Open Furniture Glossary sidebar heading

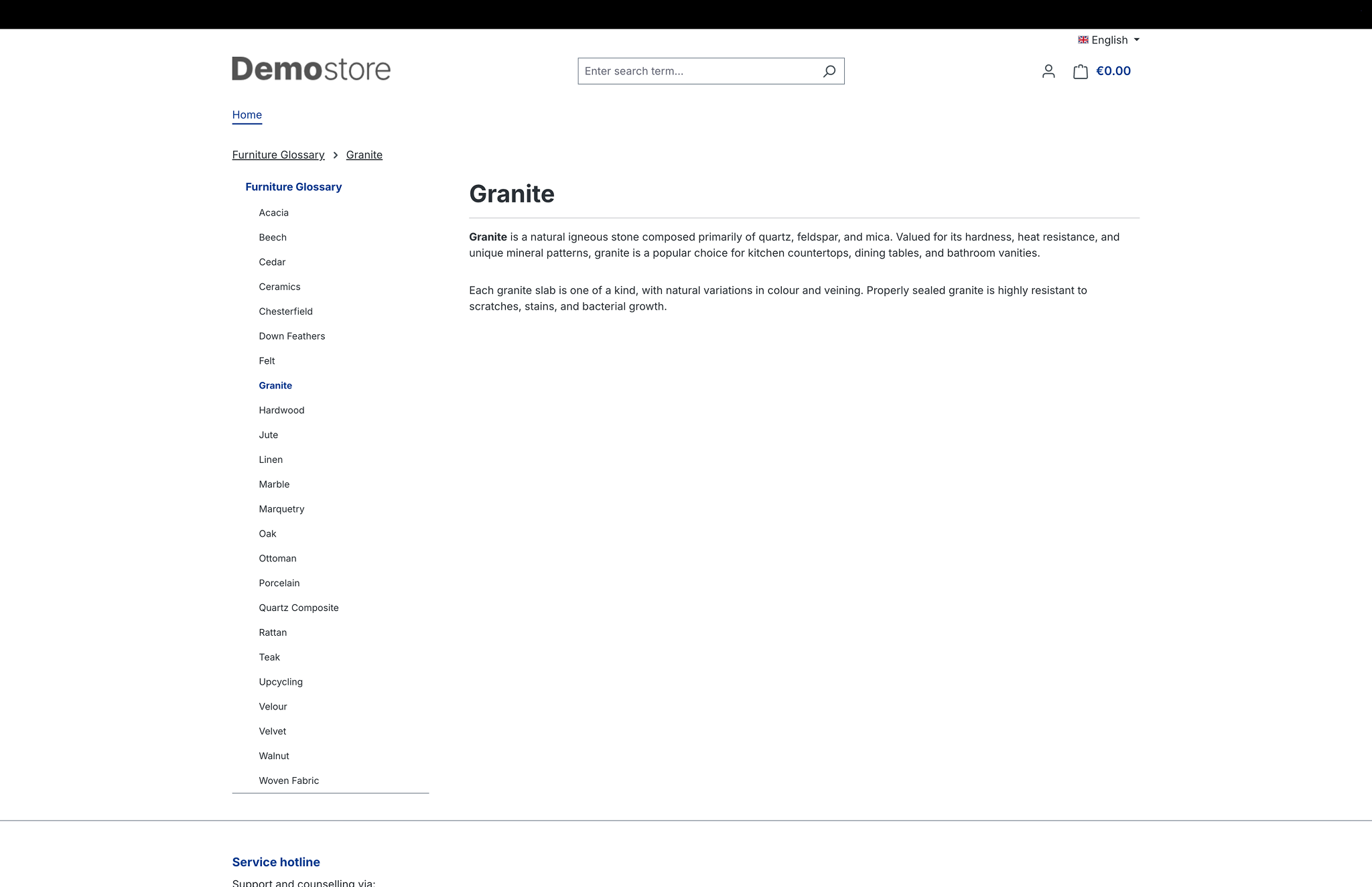click(293, 187)
